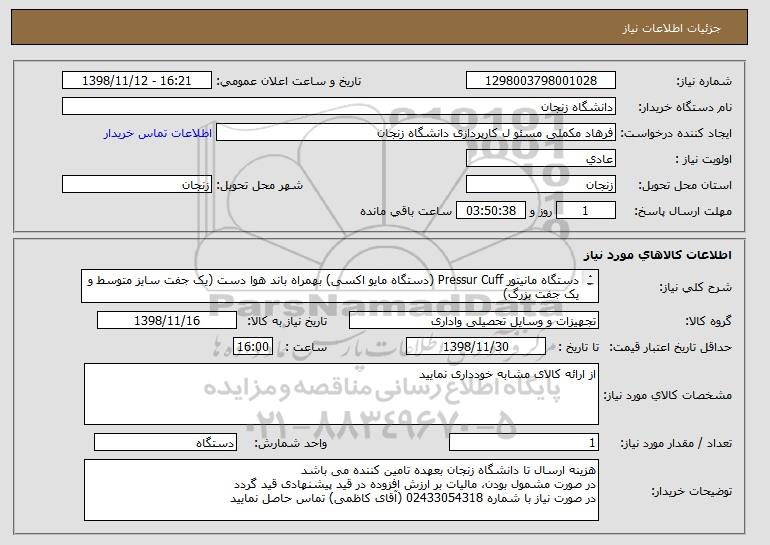
Task: Click the label اولویت نیاز
Action: 703,159
